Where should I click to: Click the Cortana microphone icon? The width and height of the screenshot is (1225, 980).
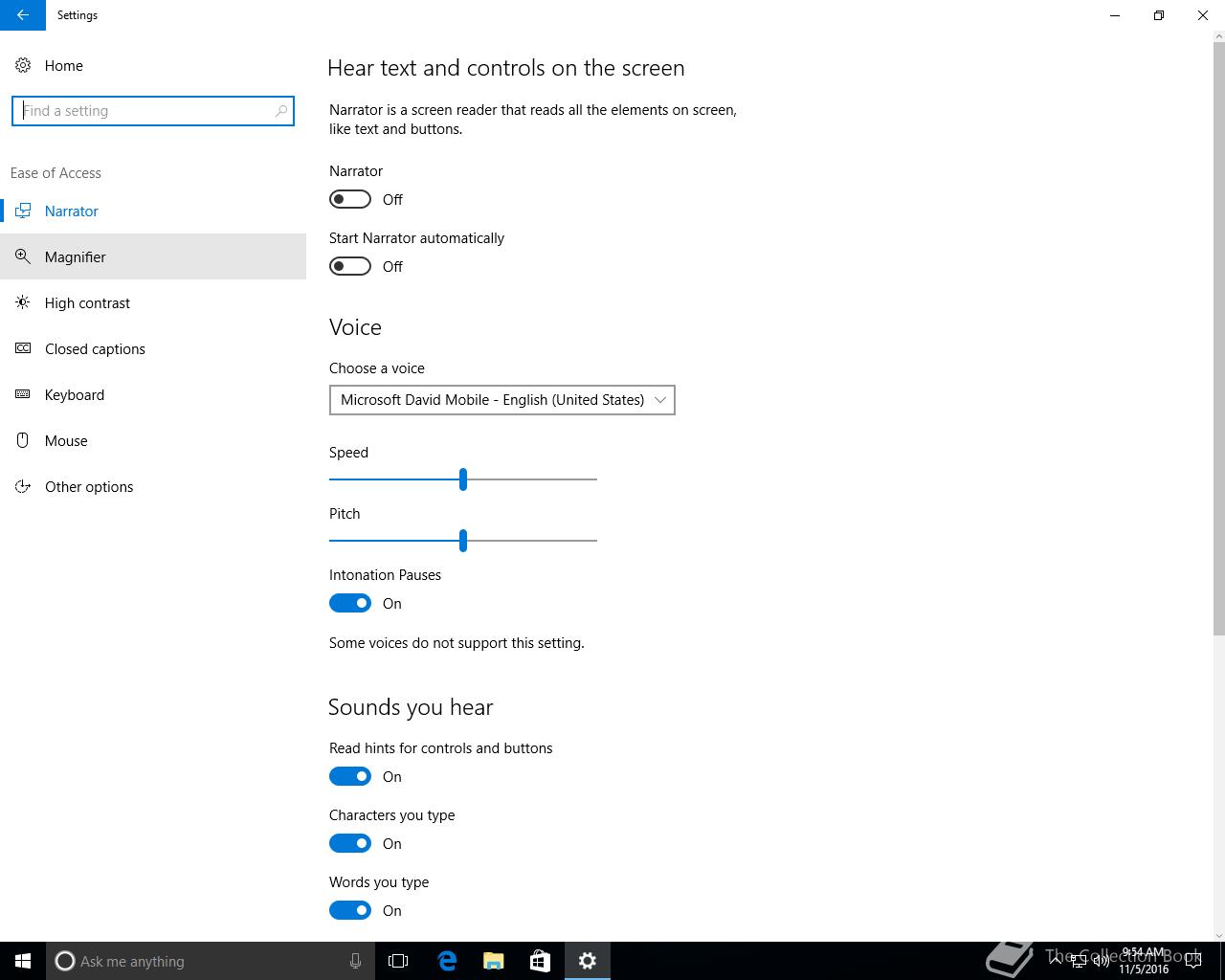(355, 961)
